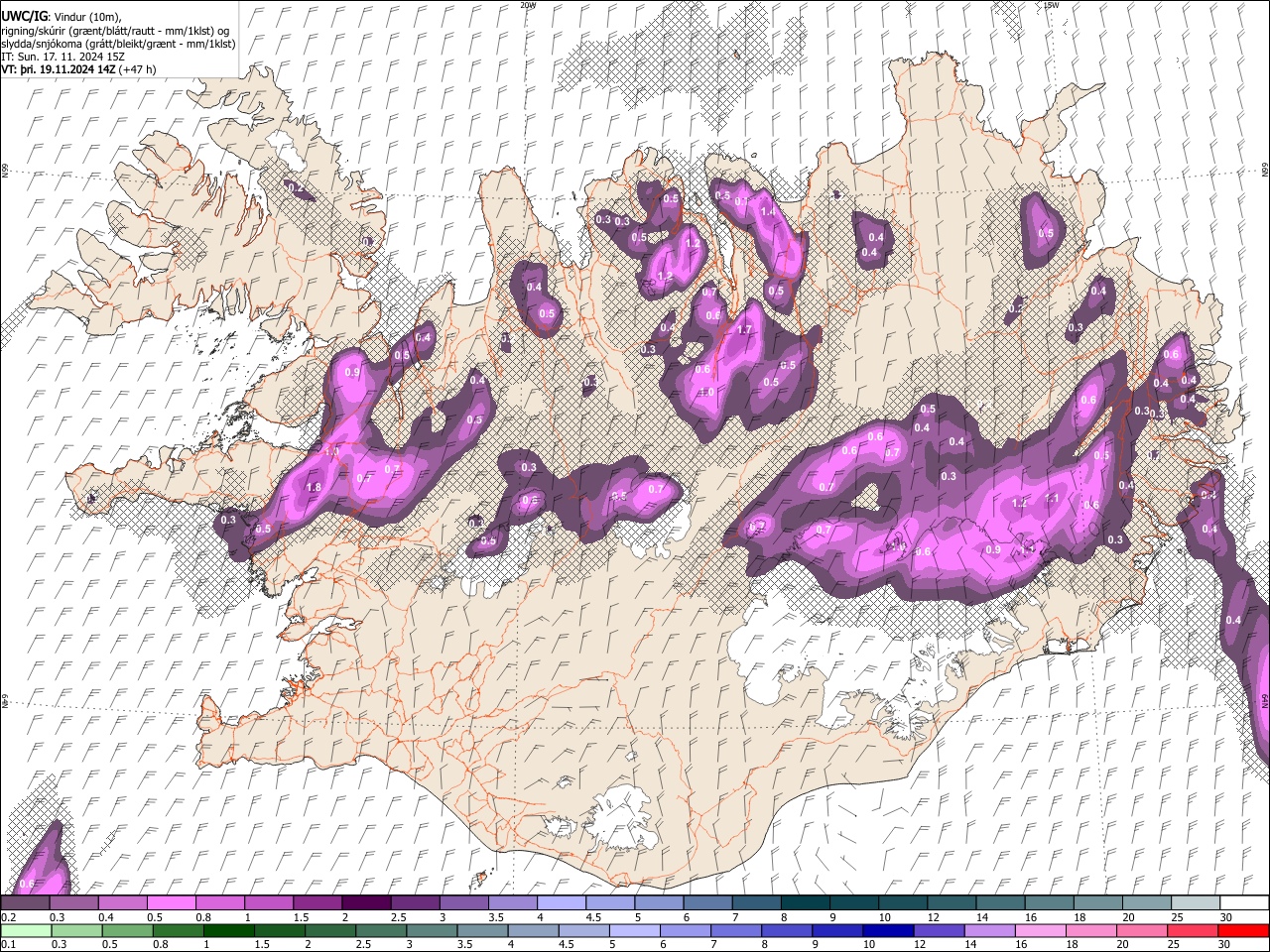Screen dimensions: 1270x952
Task: Click the bright red swatch after 30 lower row
Action: coord(1243,930)
